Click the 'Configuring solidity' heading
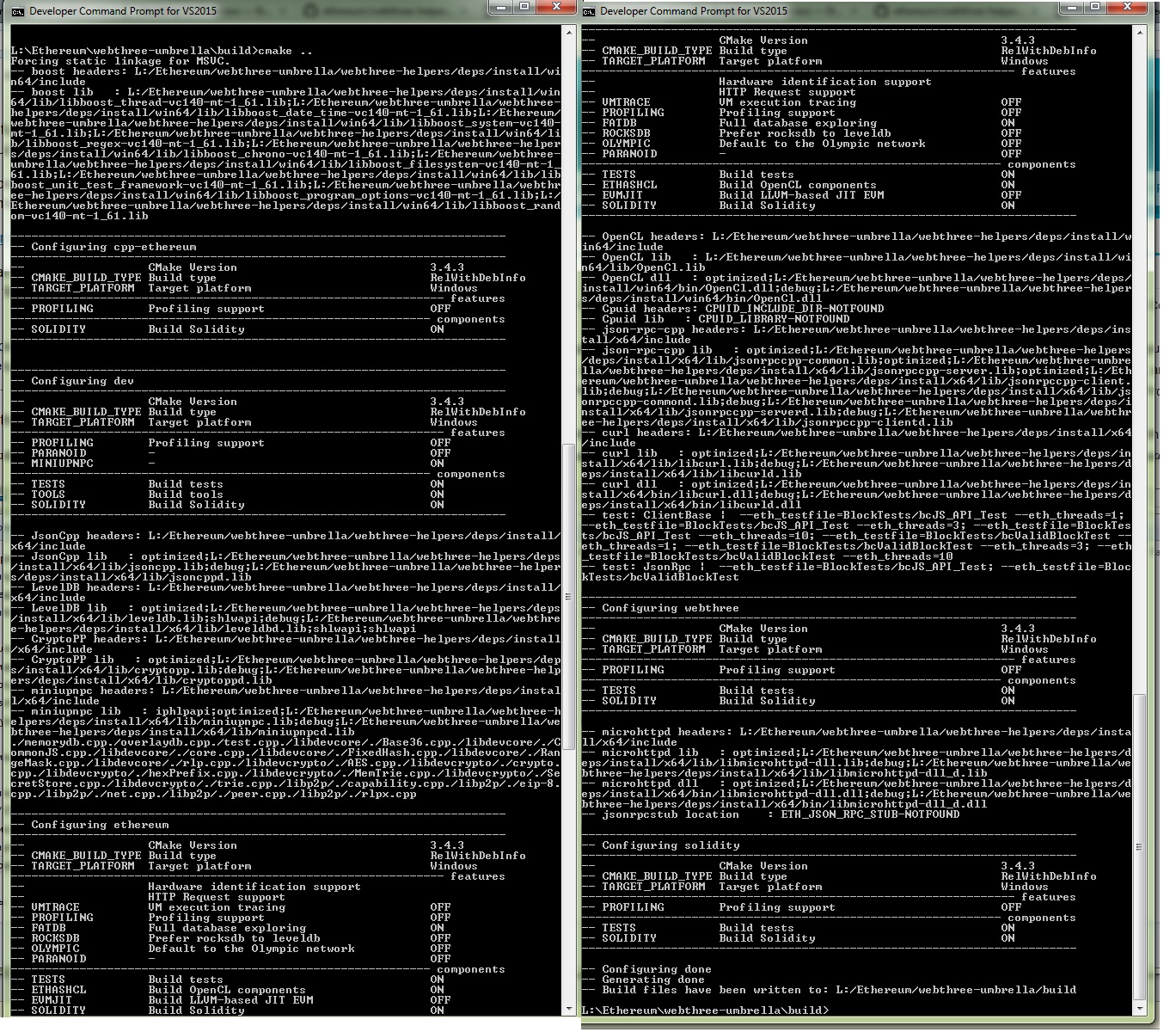This screenshot has width=1176, height=1032. point(671,845)
